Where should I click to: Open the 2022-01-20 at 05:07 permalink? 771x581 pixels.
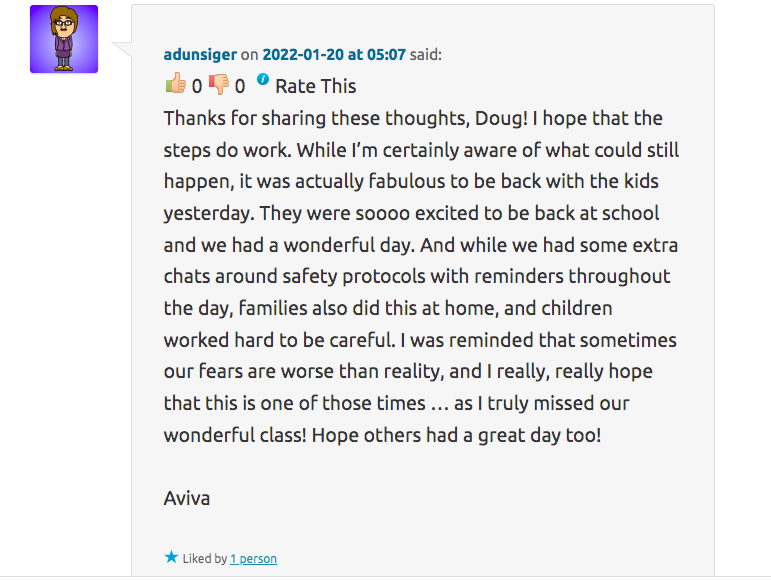334,55
